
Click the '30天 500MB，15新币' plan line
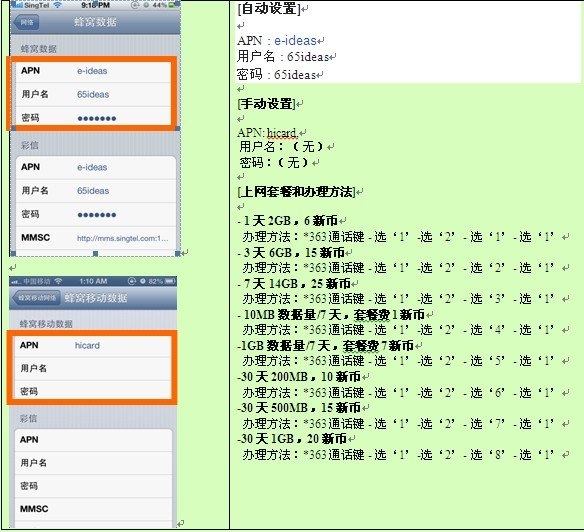[299, 408]
